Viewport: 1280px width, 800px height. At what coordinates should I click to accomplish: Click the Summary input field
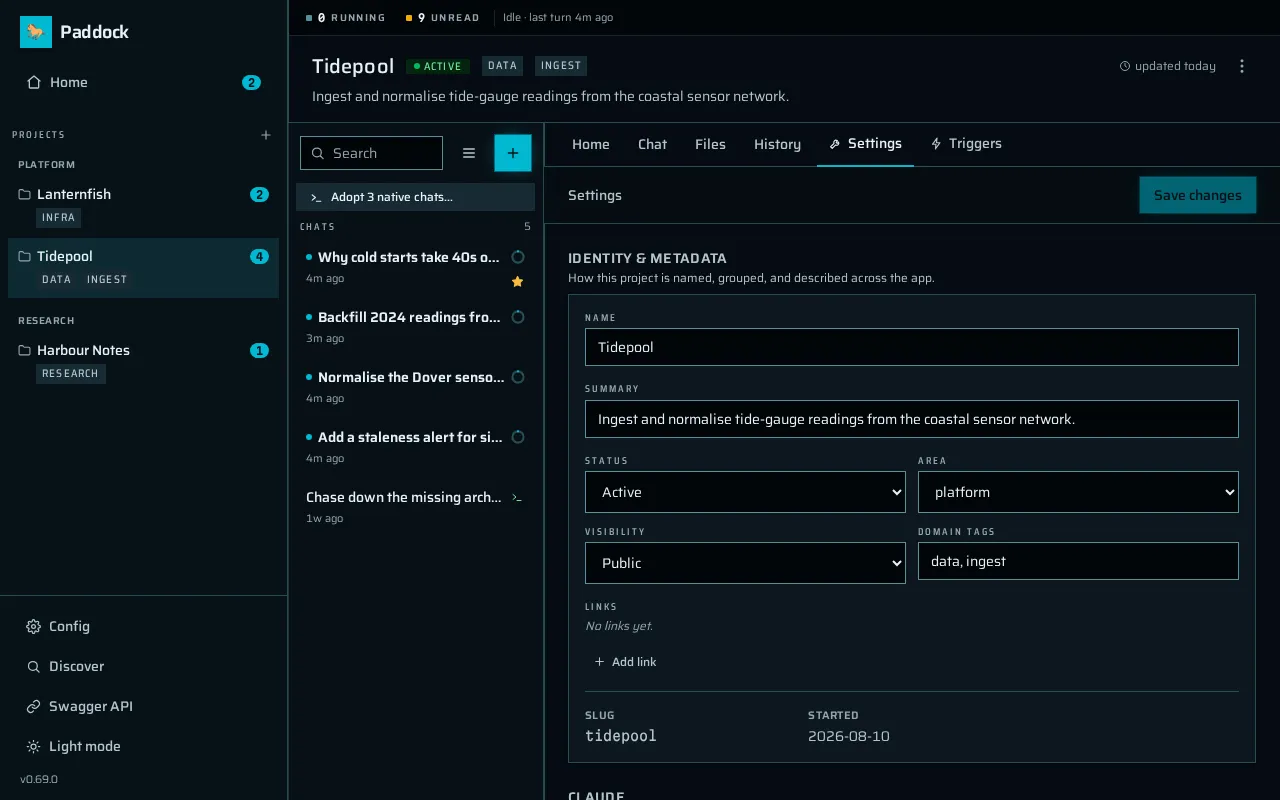point(912,419)
